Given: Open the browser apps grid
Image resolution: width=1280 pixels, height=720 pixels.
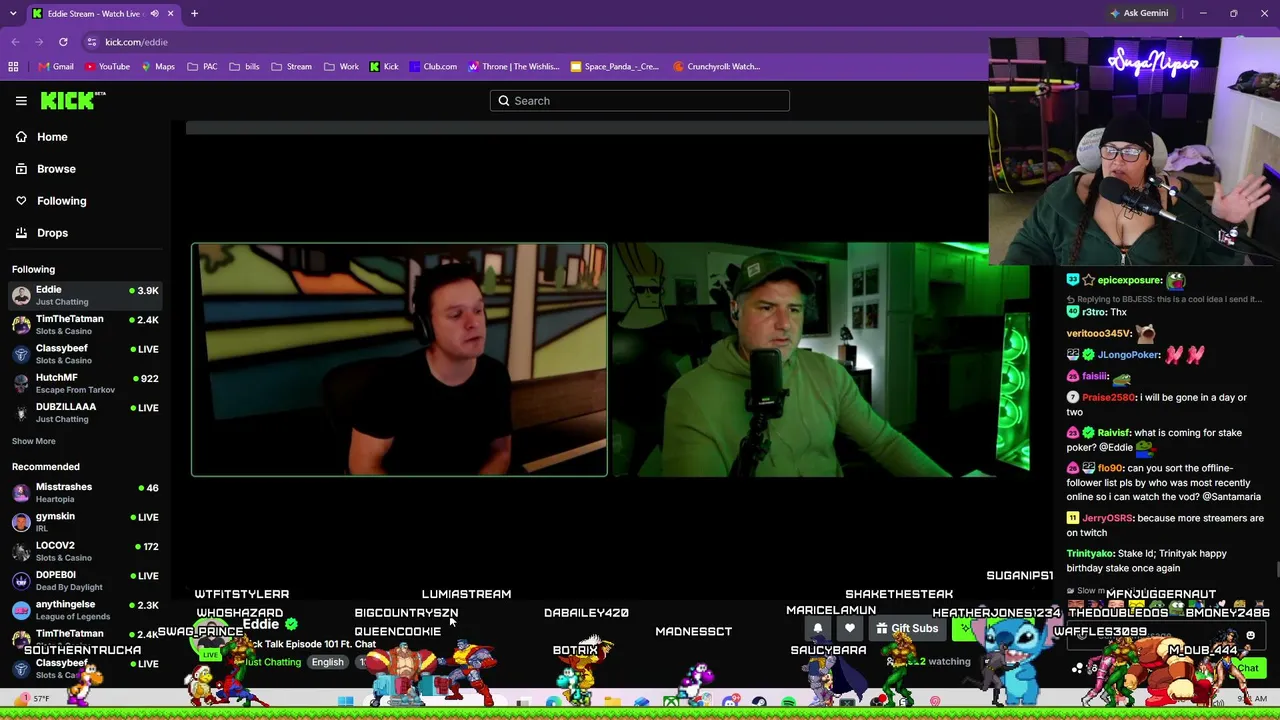Looking at the screenshot, I should point(13,67).
